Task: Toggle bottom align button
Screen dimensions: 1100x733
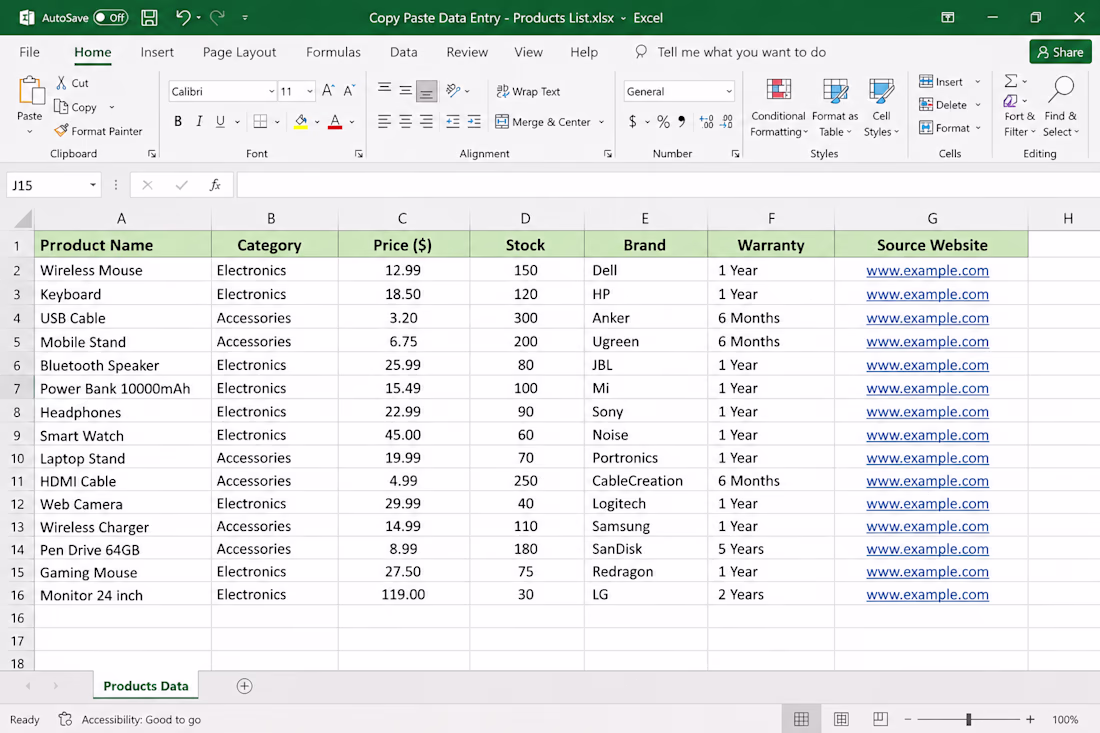Action: (x=427, y=90)
